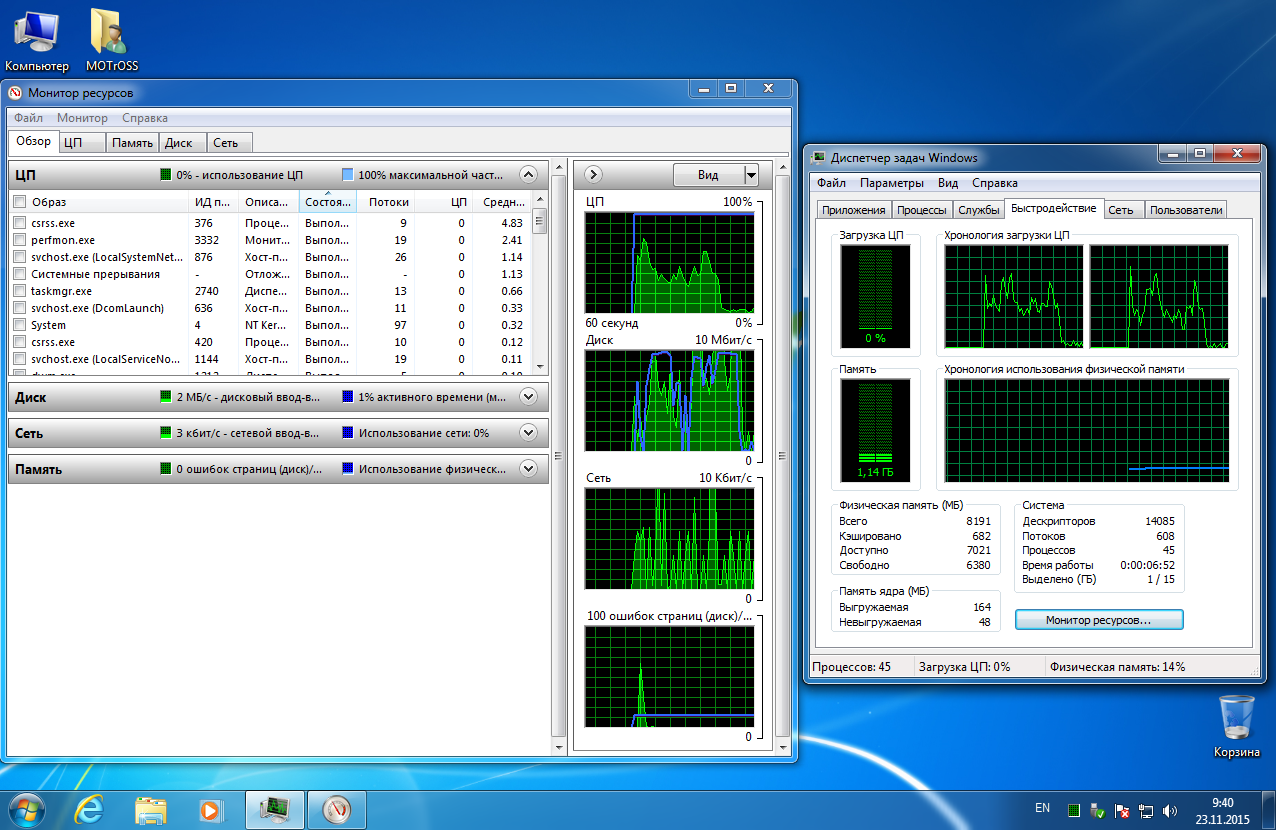Screen dimensions: 1276x830
Task: Expand the Диск section chevron
Action: pyautogui.click(x=529, y=397)
